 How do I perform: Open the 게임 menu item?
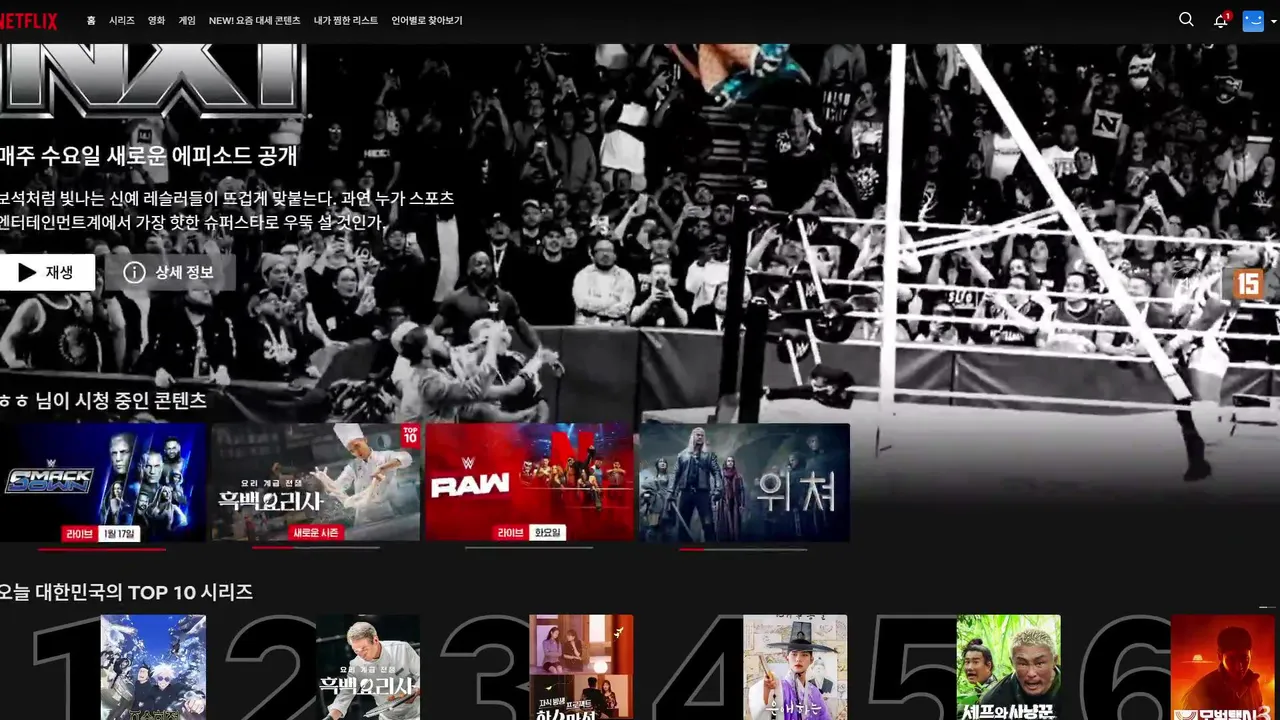187,20
